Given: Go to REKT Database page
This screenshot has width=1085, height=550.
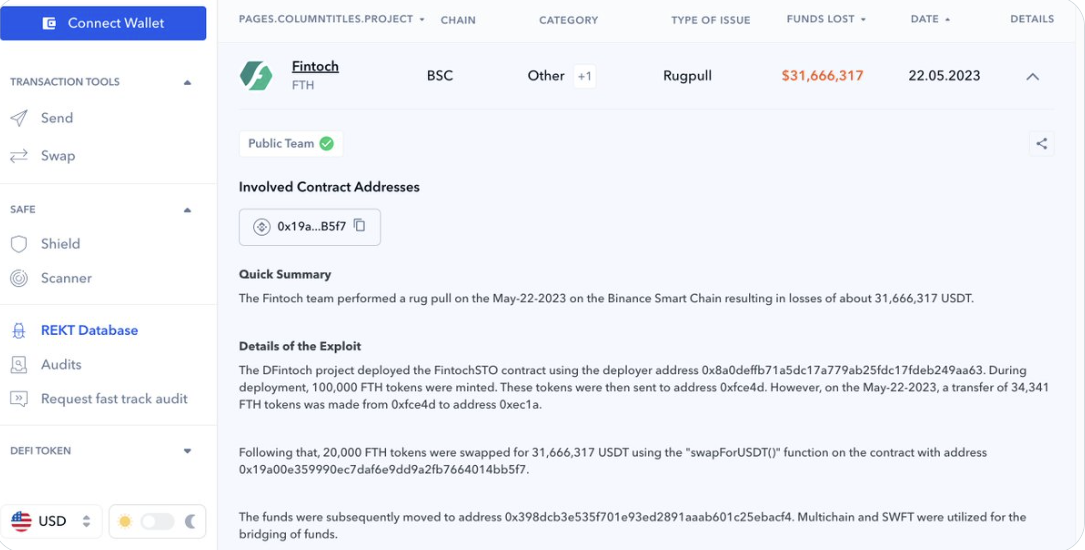Looking at the screenshot, I should point(89,331).
